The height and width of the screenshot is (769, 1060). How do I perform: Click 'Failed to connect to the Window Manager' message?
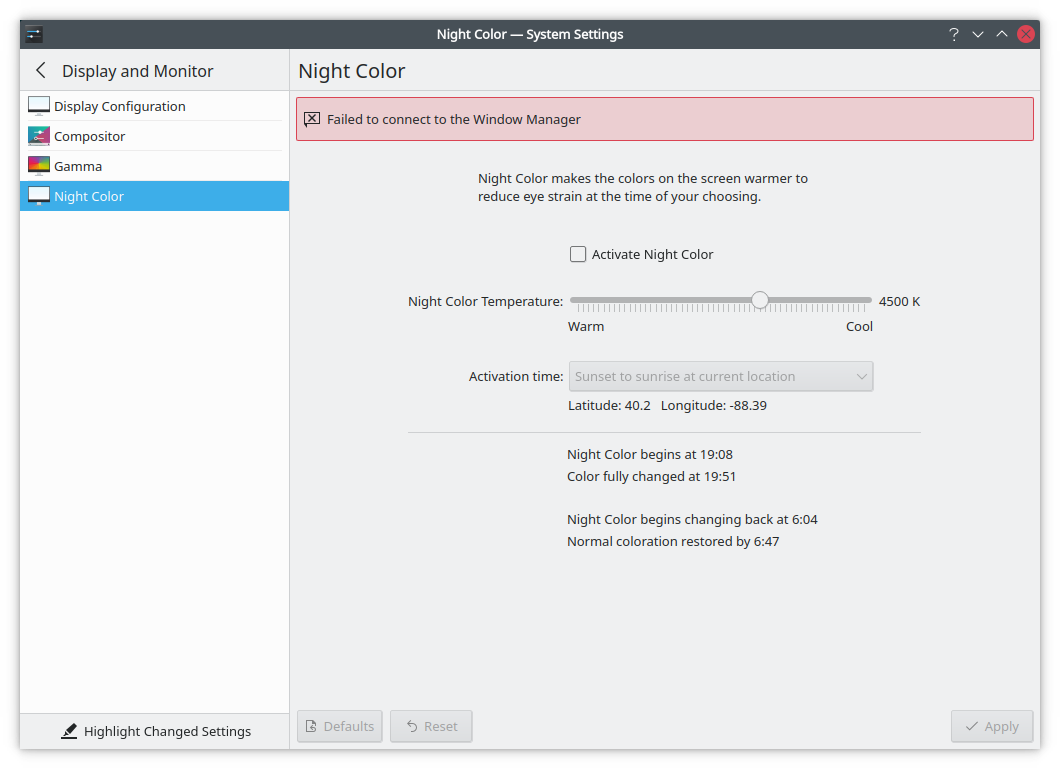(x=454, y=120)
